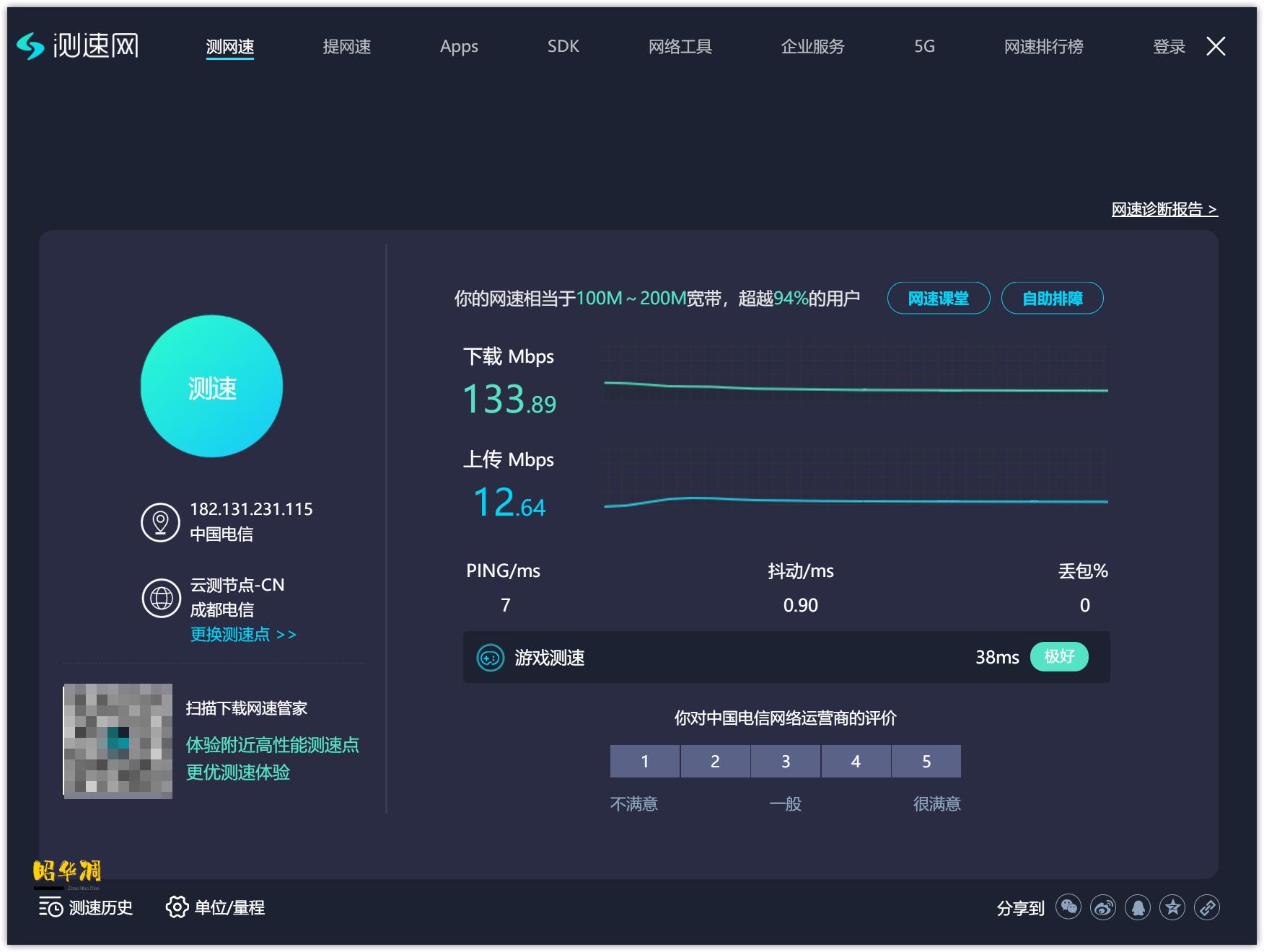Image resolution: width=1264 pixels, height=952 pixels.
Task: Copy share link via chain icon
Action: click(x=1206, y=908)
